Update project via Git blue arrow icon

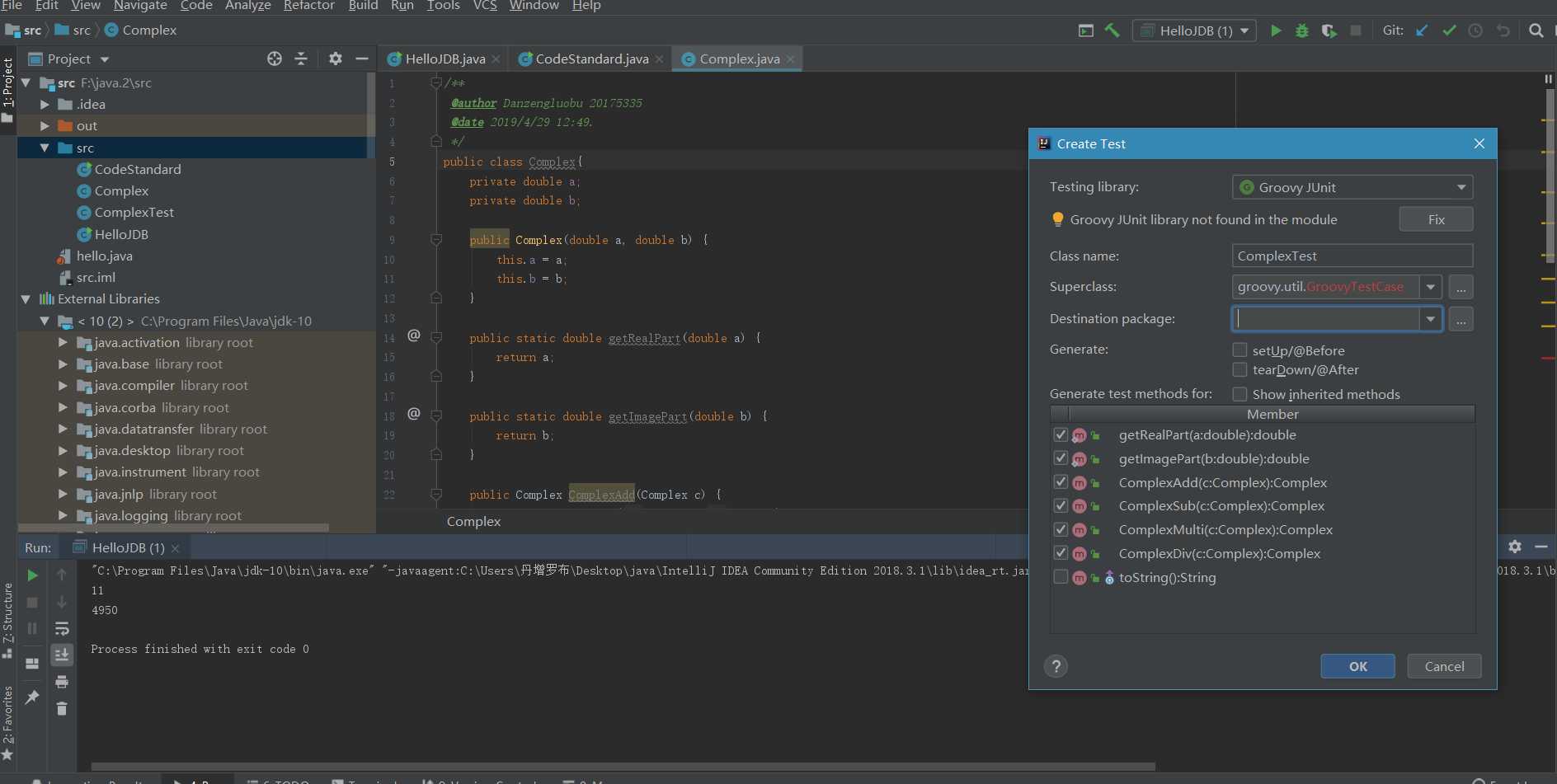(1422, 31)
